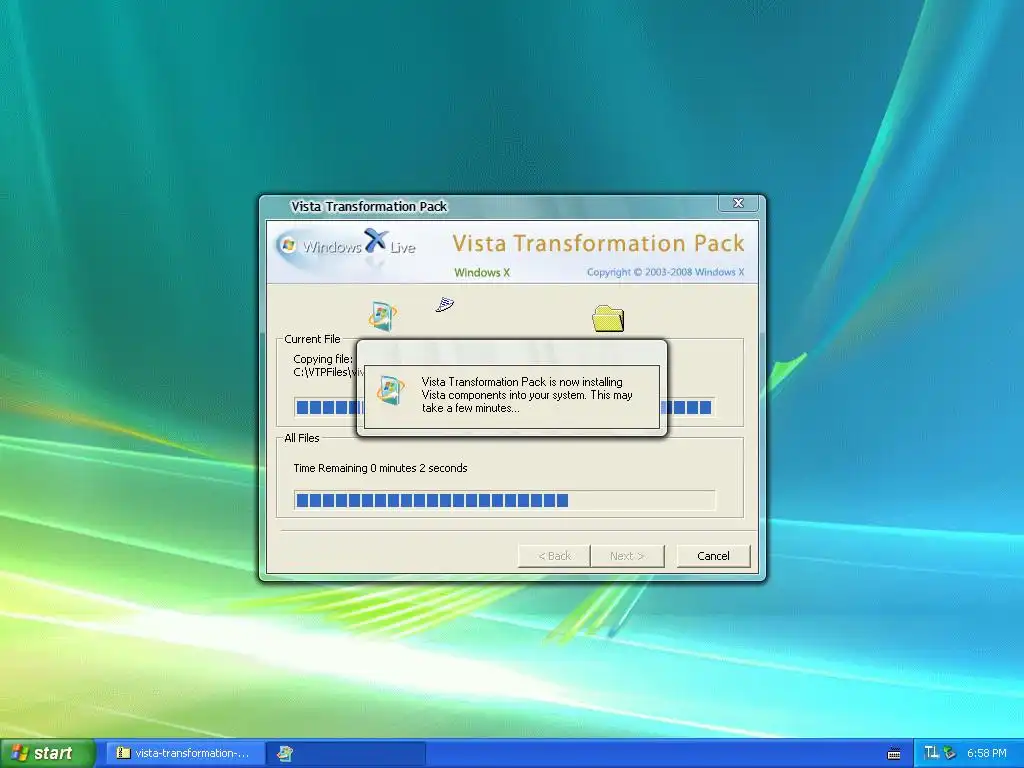Click the on-screen keyboard icon in taskbar
The height and width of the screenshot is (768, 1024).
pos(894,754)
